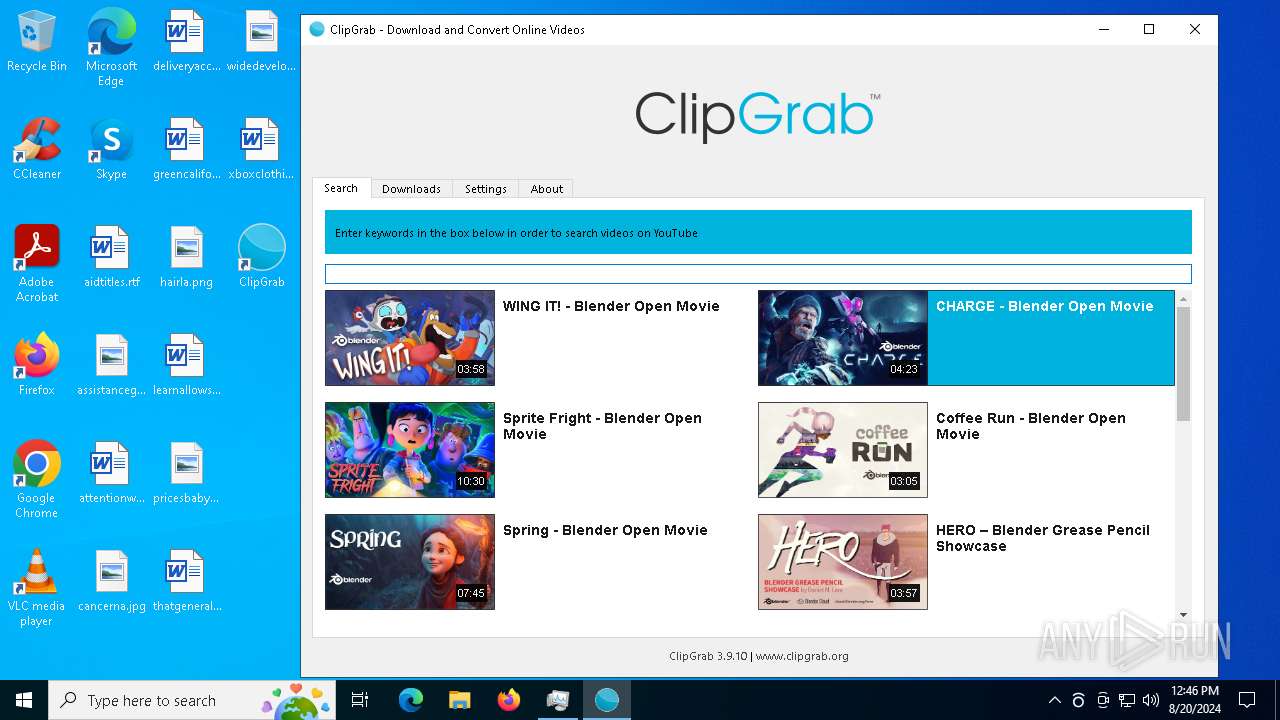Screen dimensions: 1280x720
Task: Click the results scrollbar up arrow
Action: pyautogui.click(x=1183, y=299)
